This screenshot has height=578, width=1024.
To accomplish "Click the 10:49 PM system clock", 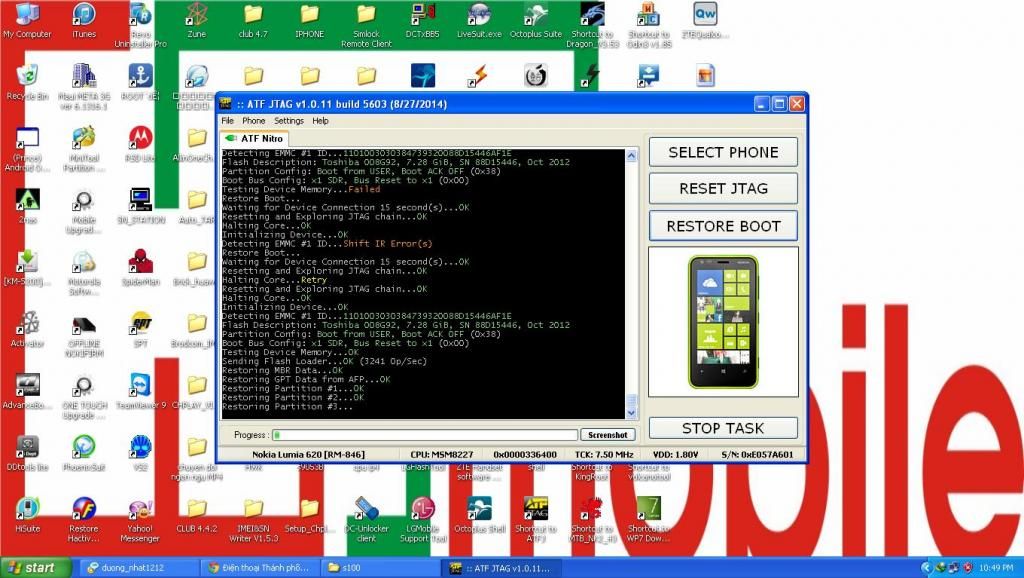I will [x=997, y=568].
